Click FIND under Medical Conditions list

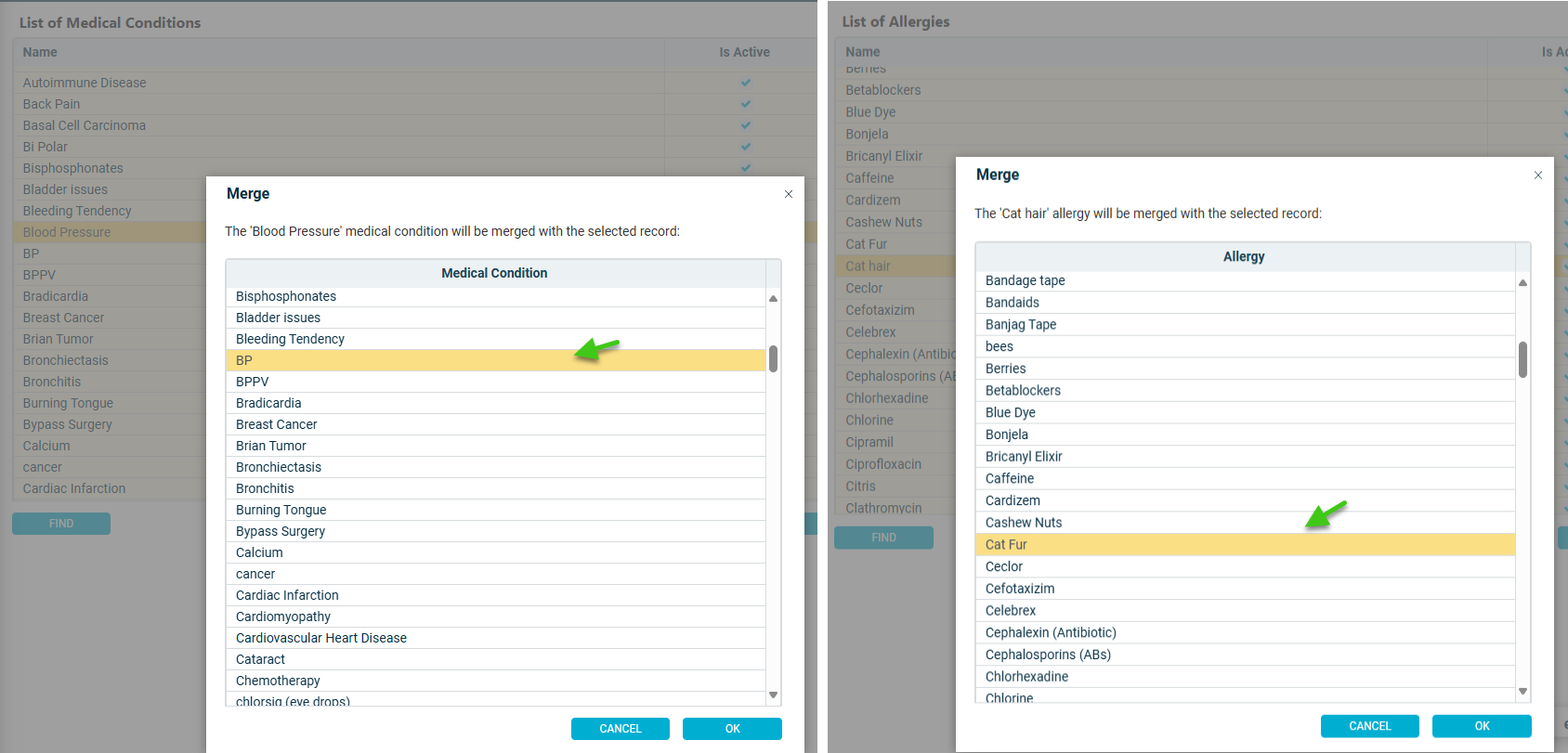pyautogui.click(x=61, y=524)
